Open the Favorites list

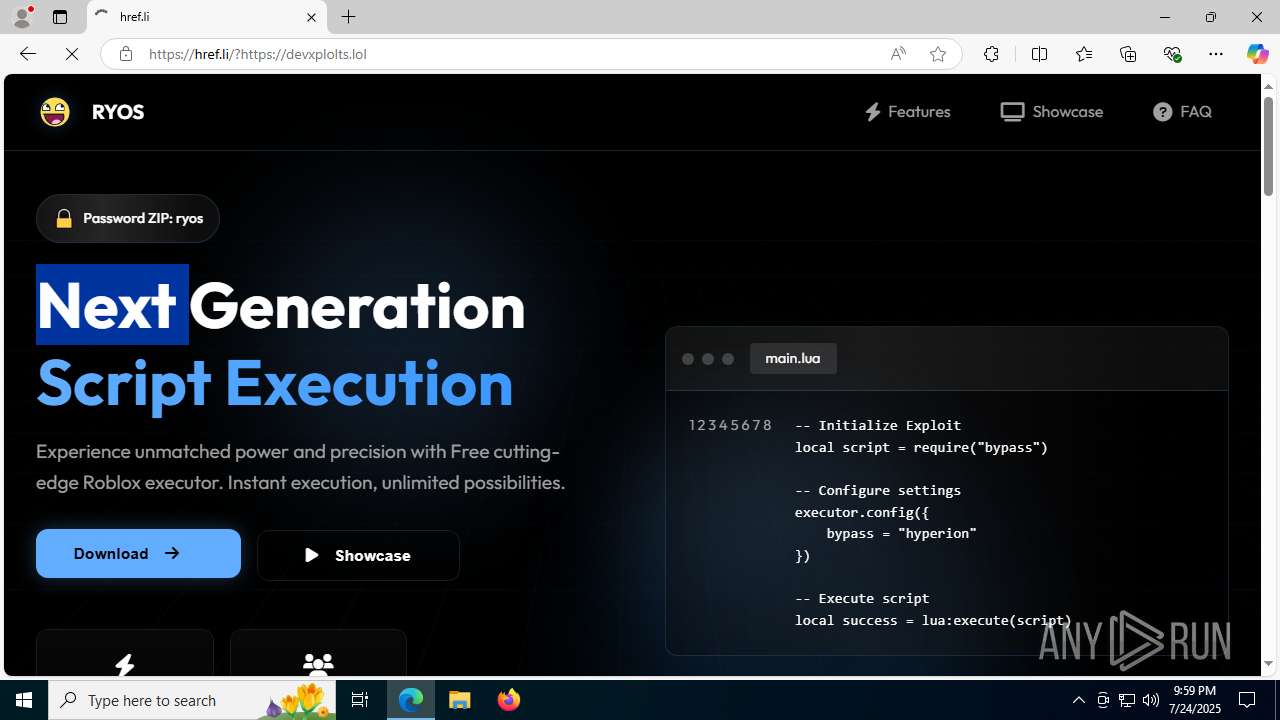point(1083,54)
